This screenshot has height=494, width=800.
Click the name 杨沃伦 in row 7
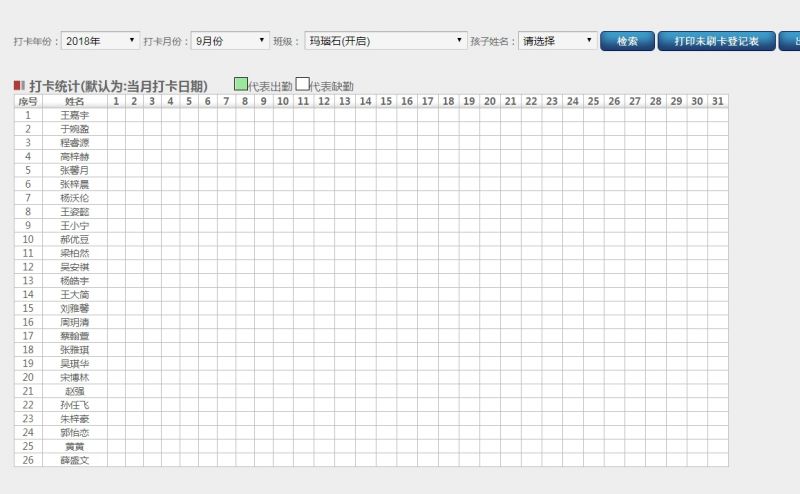[x=74, y=198]
